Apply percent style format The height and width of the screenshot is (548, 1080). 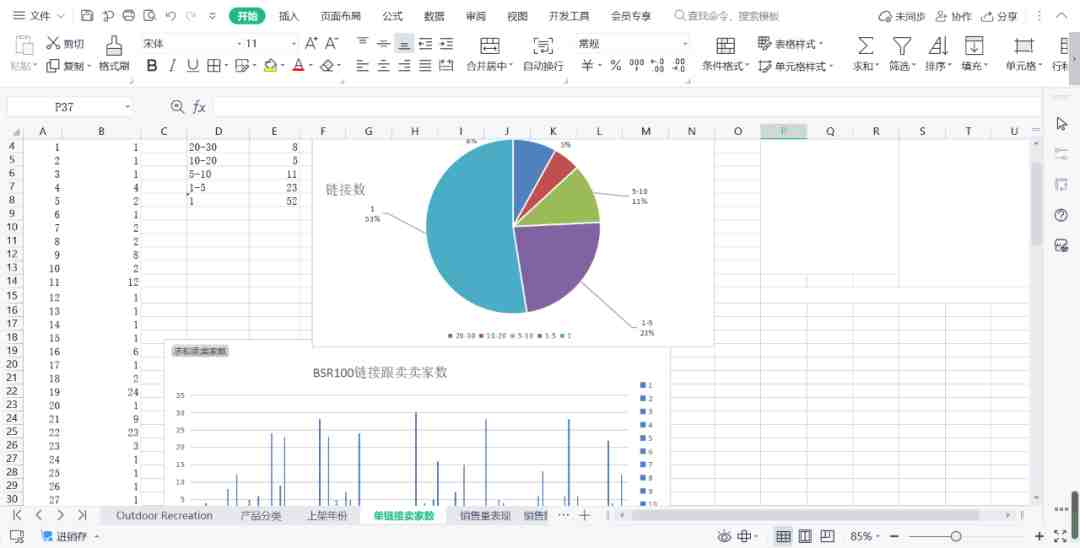pos(616,66)
